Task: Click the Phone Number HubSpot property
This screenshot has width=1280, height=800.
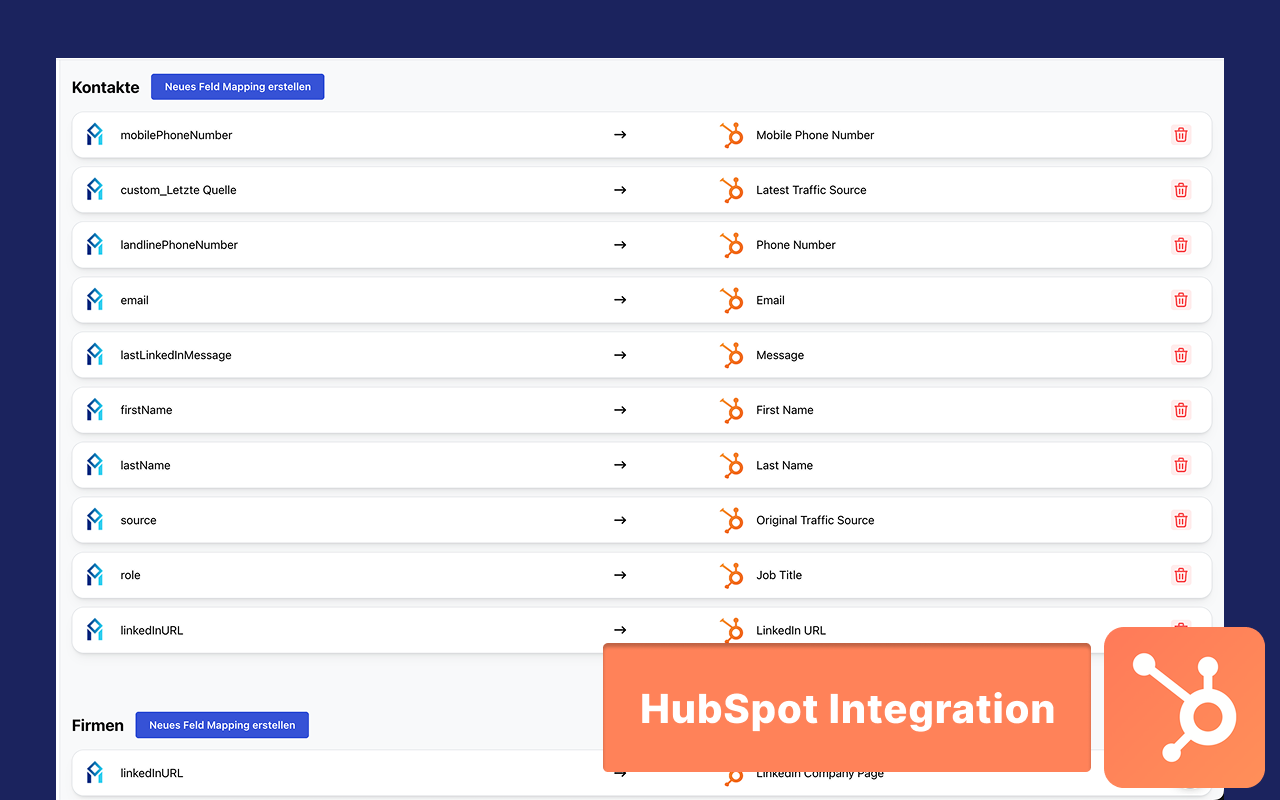Action: (796, 245)
